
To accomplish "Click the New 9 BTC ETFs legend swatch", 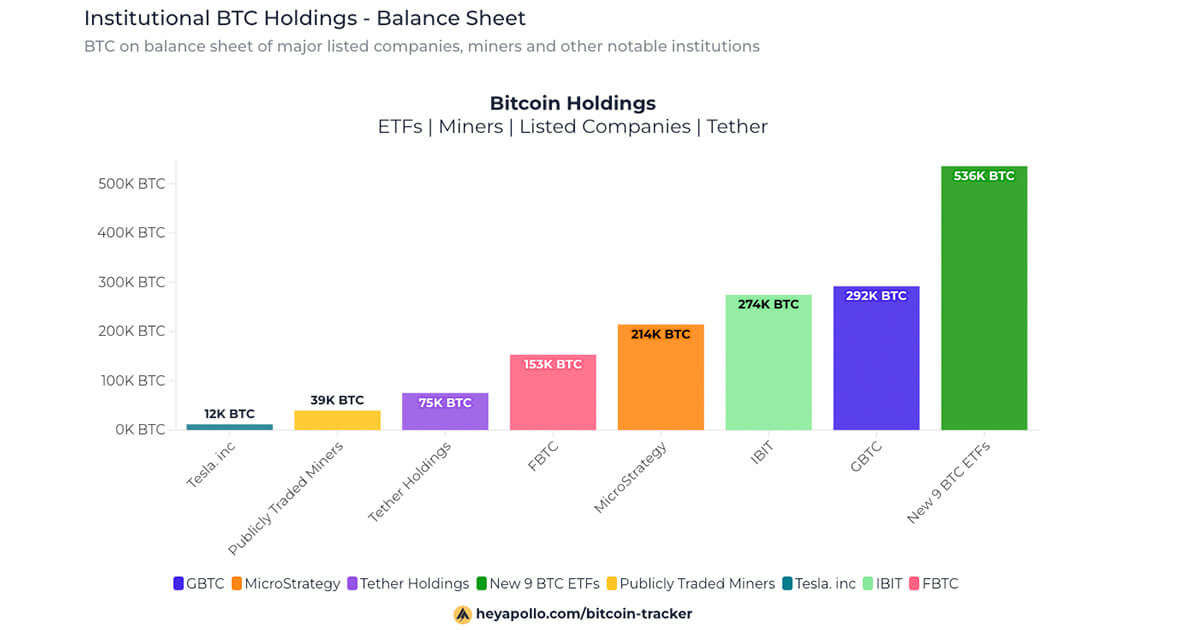I will [x=482, y=583].
